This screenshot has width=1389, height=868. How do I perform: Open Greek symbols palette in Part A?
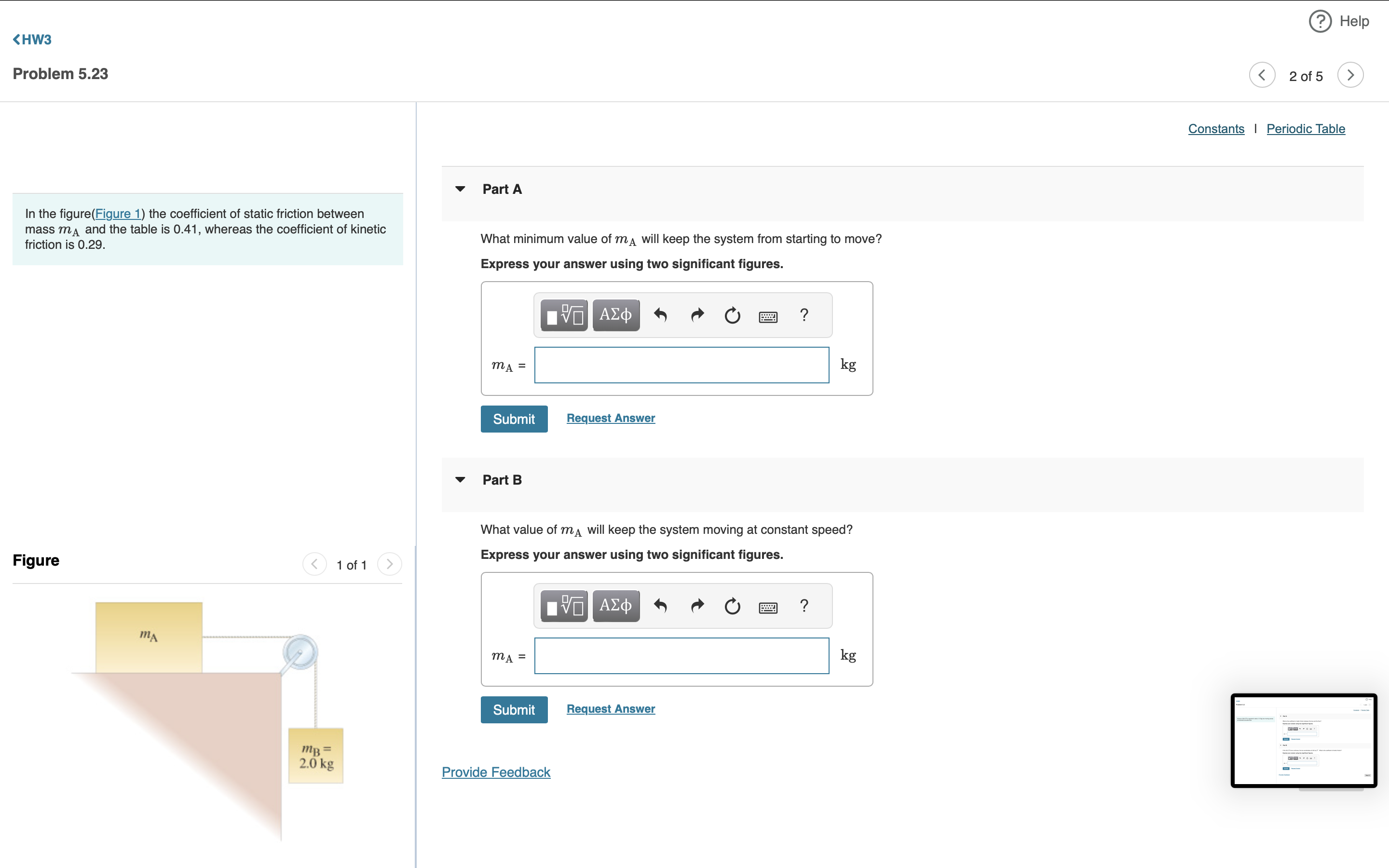click(x=616, y=315)
